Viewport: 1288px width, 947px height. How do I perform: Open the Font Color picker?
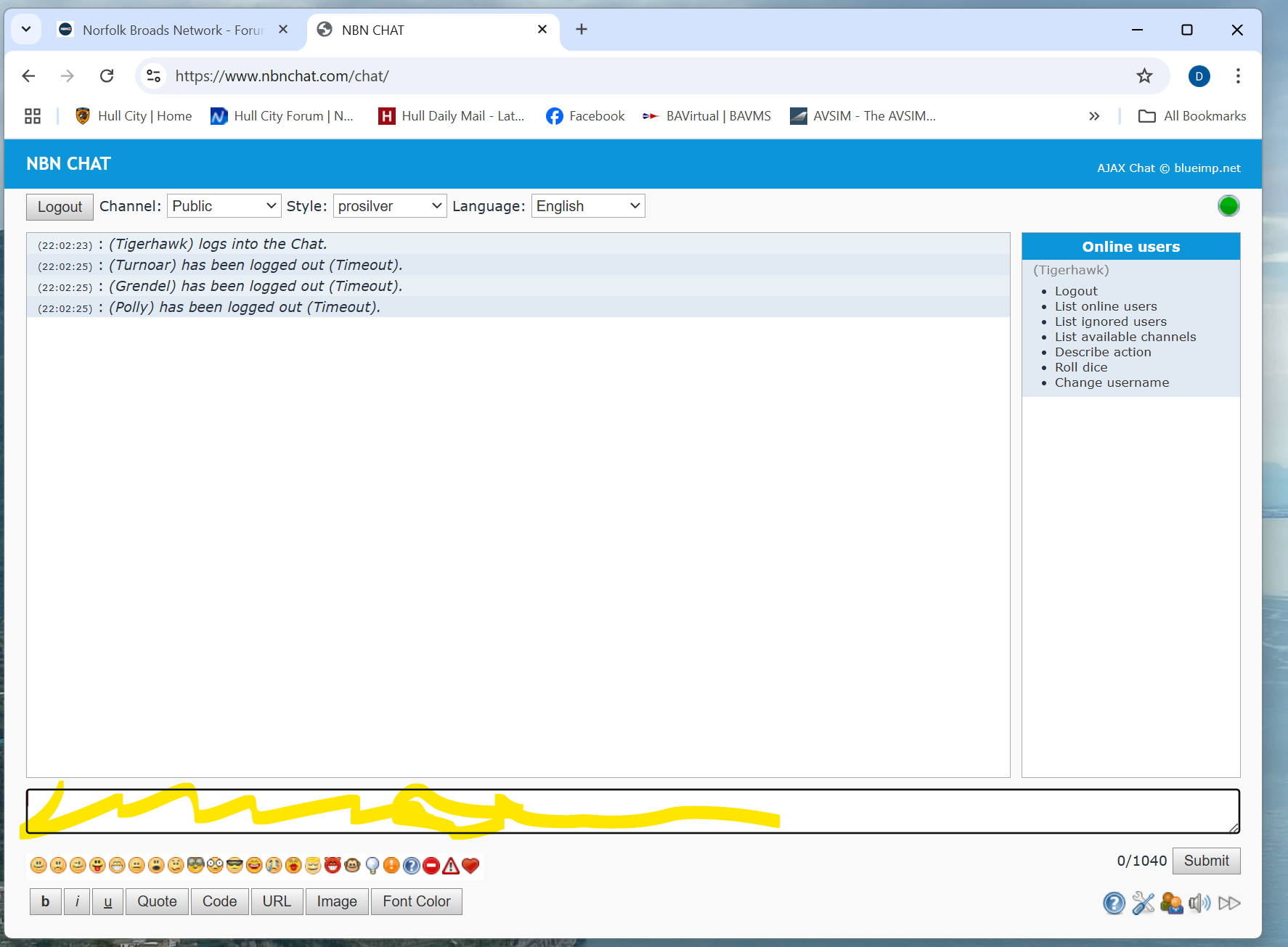click(417, 901)
